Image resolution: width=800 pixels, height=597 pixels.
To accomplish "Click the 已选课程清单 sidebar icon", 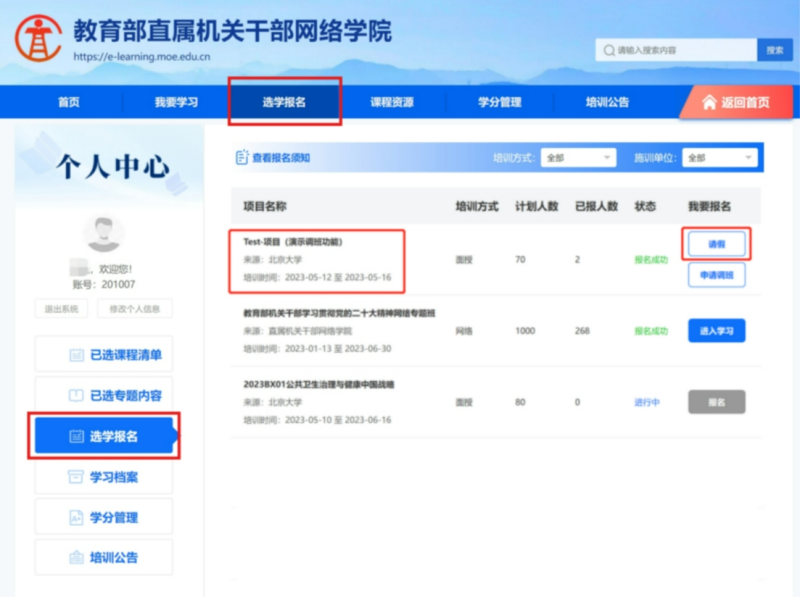I will pyautogui.click(x=76, y=355).
